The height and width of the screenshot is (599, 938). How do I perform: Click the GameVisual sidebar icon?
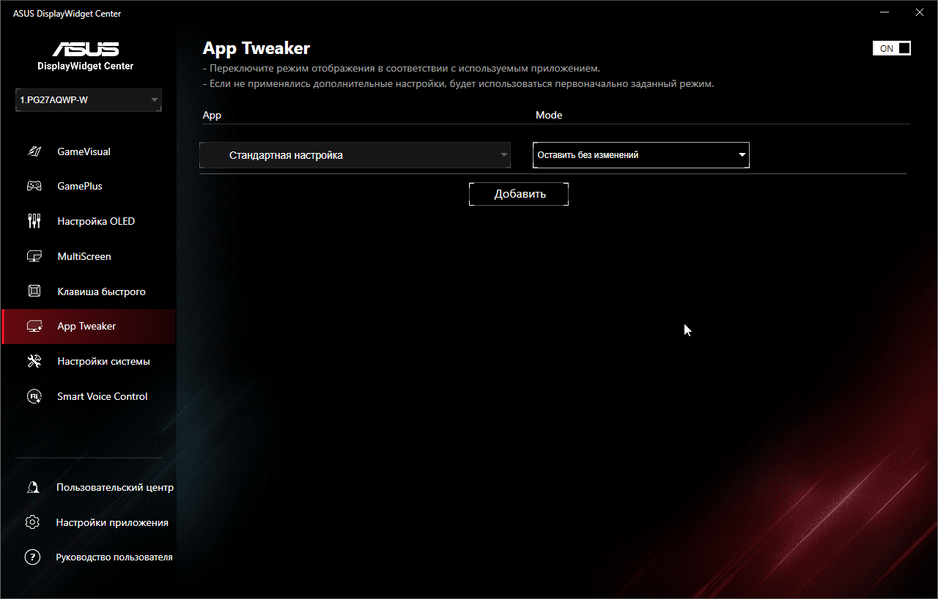click(34, 151)
